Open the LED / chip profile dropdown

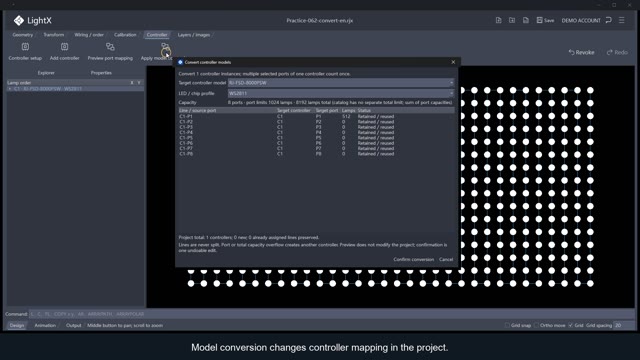pyautogui.click(x=341, y=93)
